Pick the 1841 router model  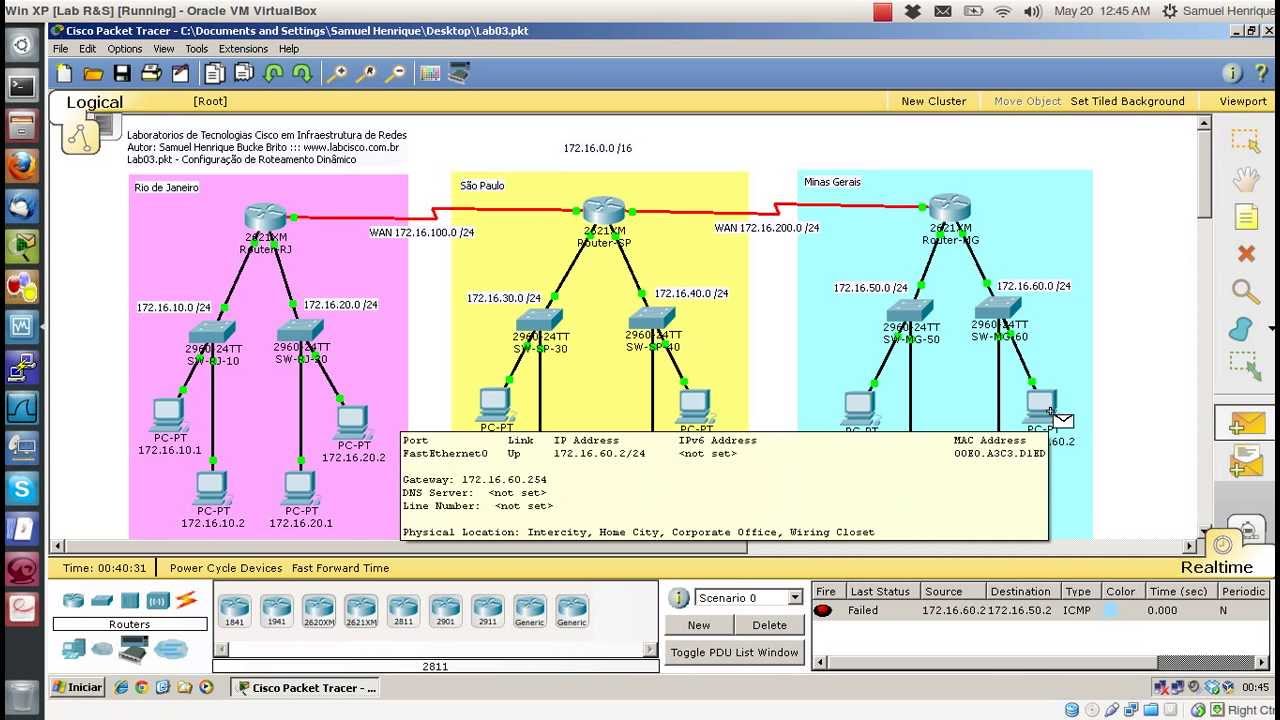coord(234,611)
